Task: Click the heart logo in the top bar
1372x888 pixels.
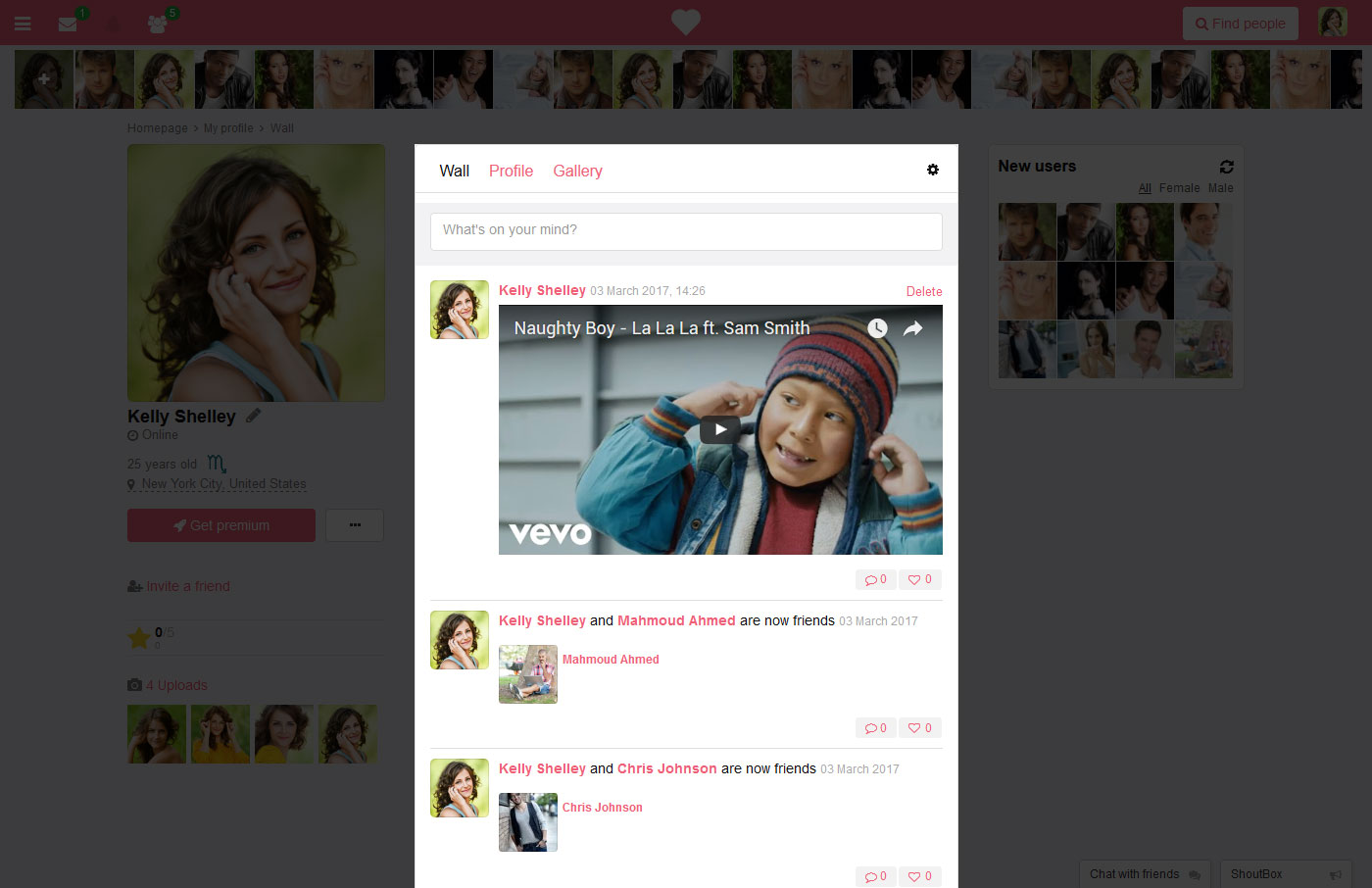Action: coord(686,22)
